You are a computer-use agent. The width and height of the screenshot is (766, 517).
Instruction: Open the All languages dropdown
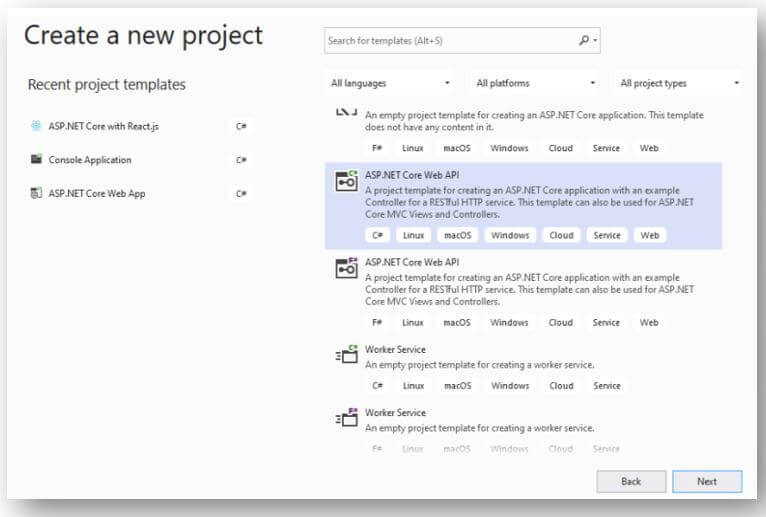click(390, 83)
